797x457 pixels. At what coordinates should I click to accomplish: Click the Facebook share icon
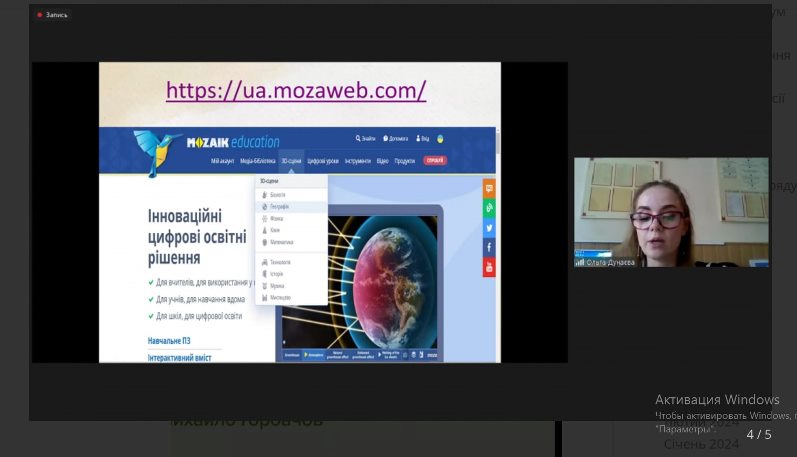pos(489,248)
